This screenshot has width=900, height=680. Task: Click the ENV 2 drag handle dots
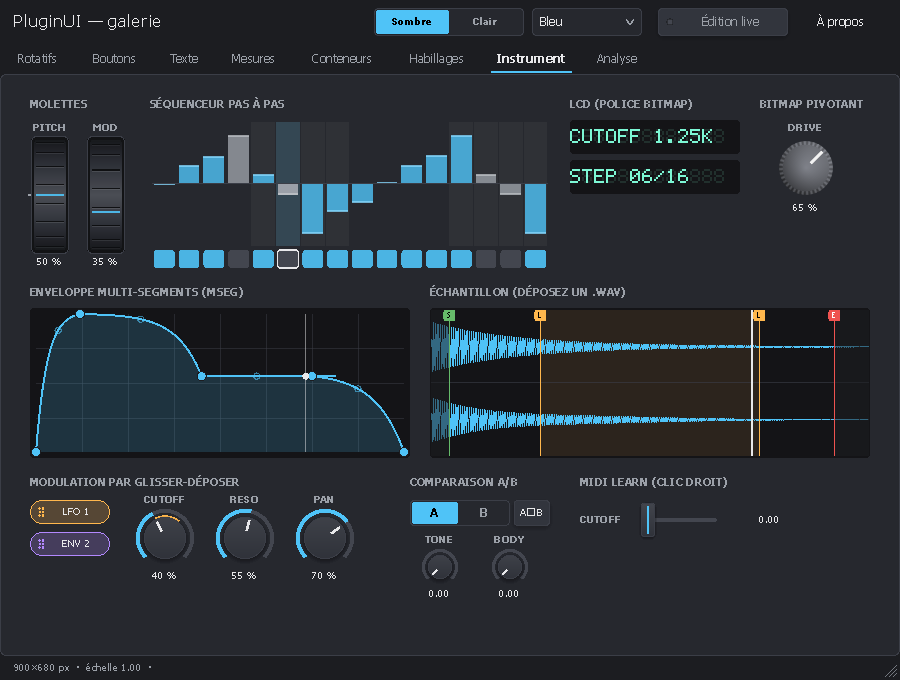[41, 544]
